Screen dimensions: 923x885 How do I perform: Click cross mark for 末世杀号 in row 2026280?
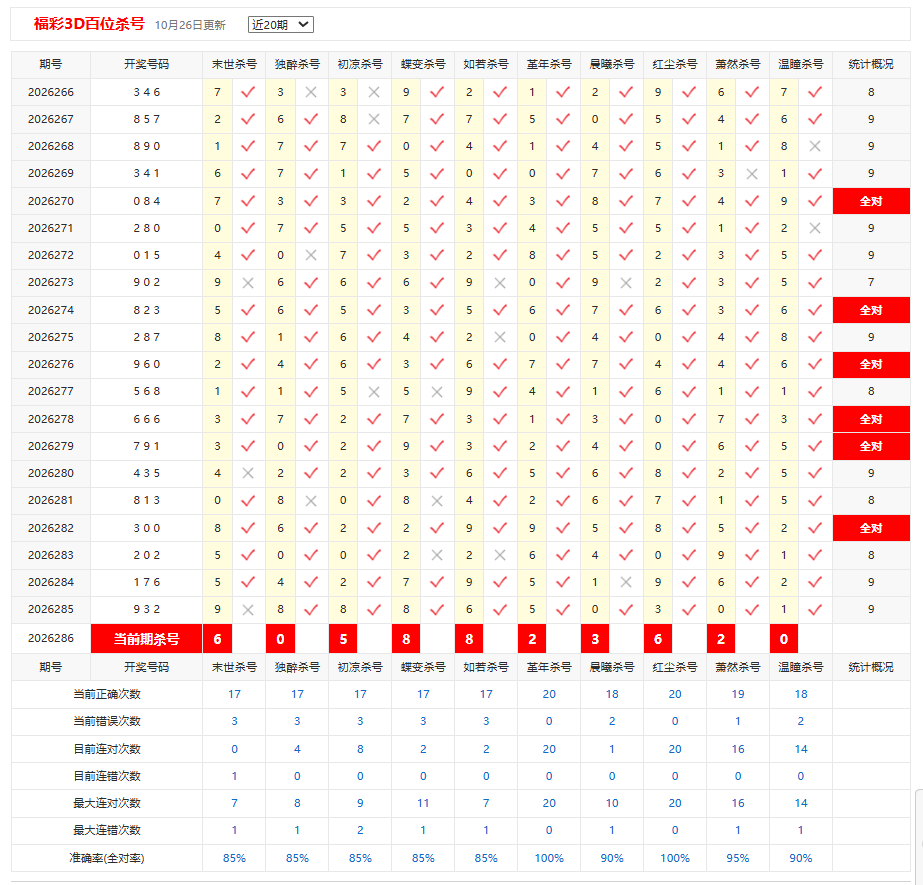pos(248,473)
